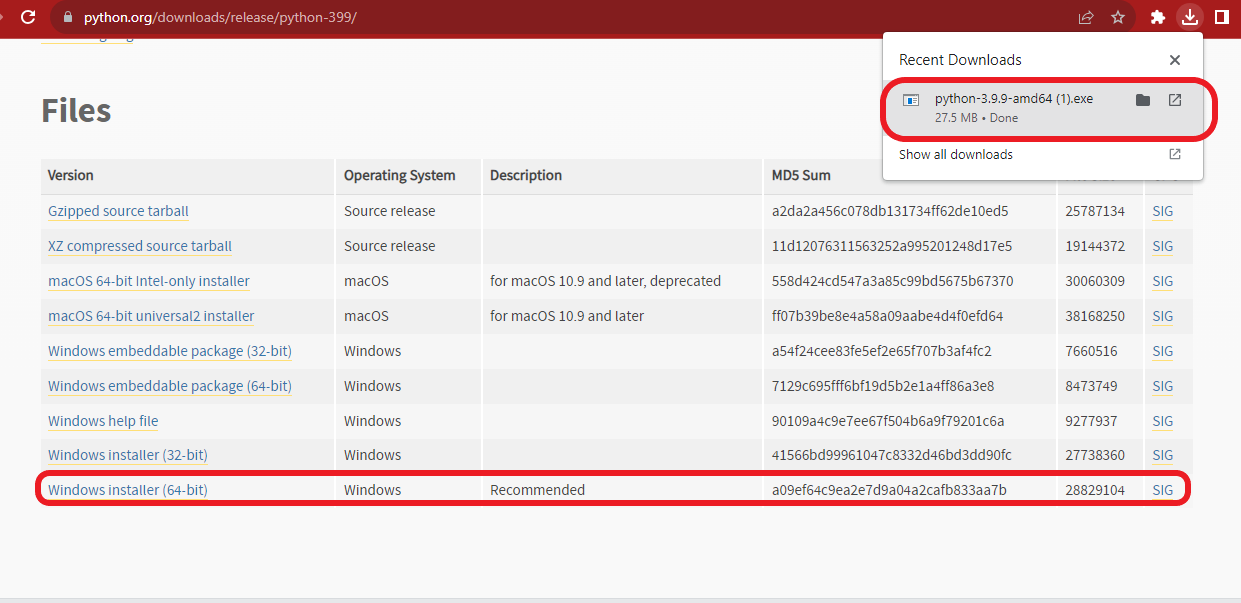Click file size 7660516
This screenshot has width=1241, height=603.
coord(1091,351)
